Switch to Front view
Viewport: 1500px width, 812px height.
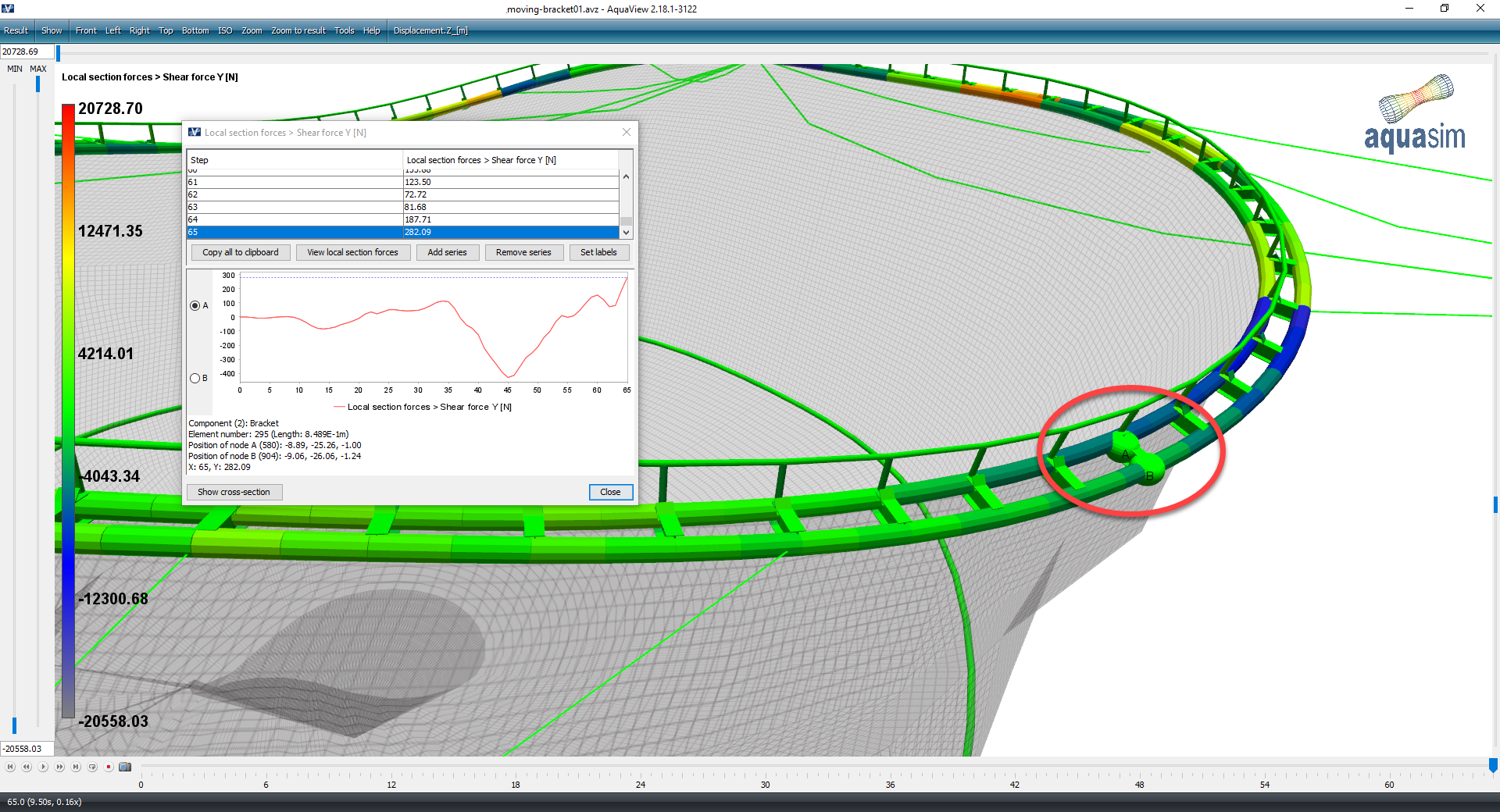pyautogui.click(x=86, y=30)
